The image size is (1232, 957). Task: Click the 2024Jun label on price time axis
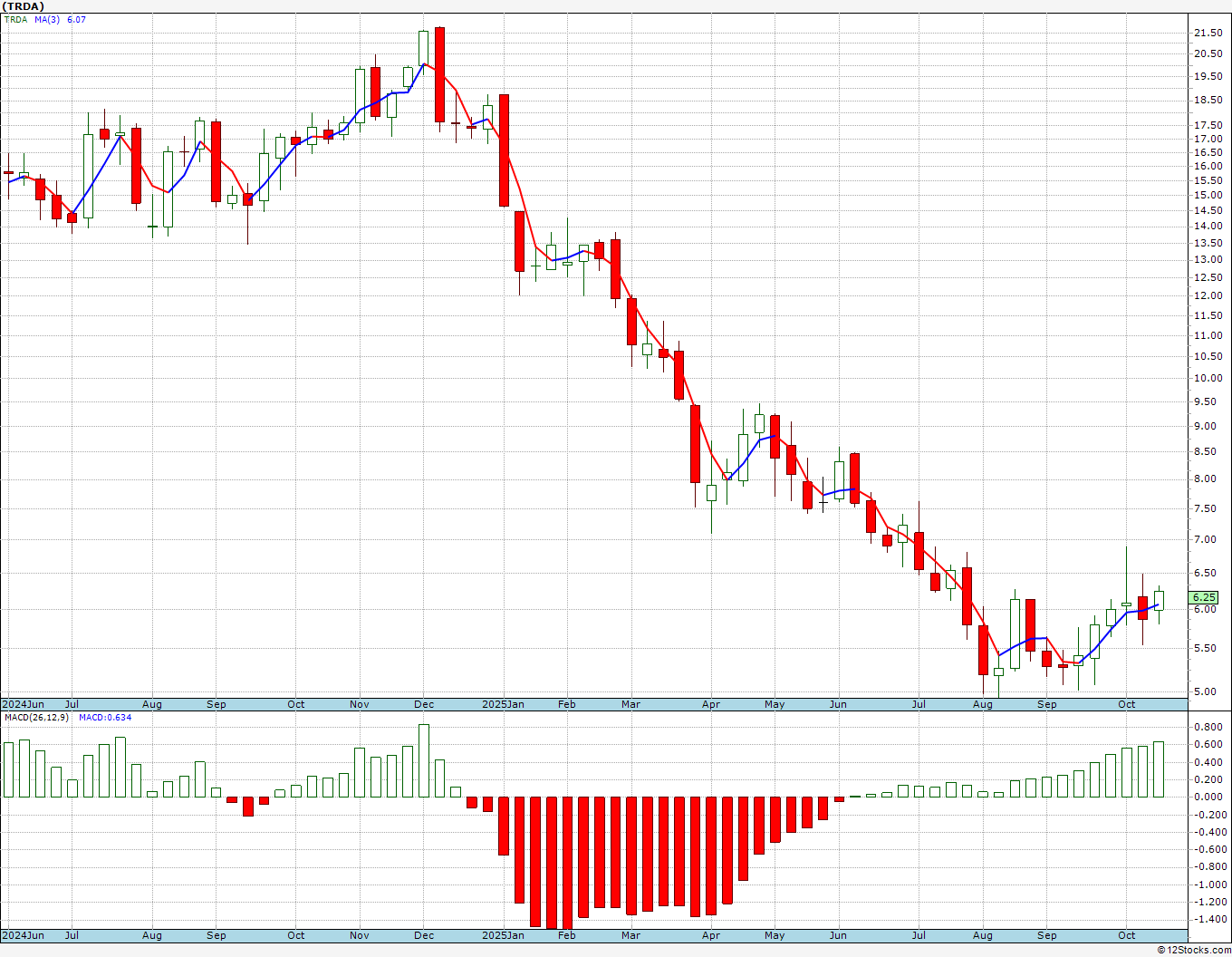tap(23, 704)
